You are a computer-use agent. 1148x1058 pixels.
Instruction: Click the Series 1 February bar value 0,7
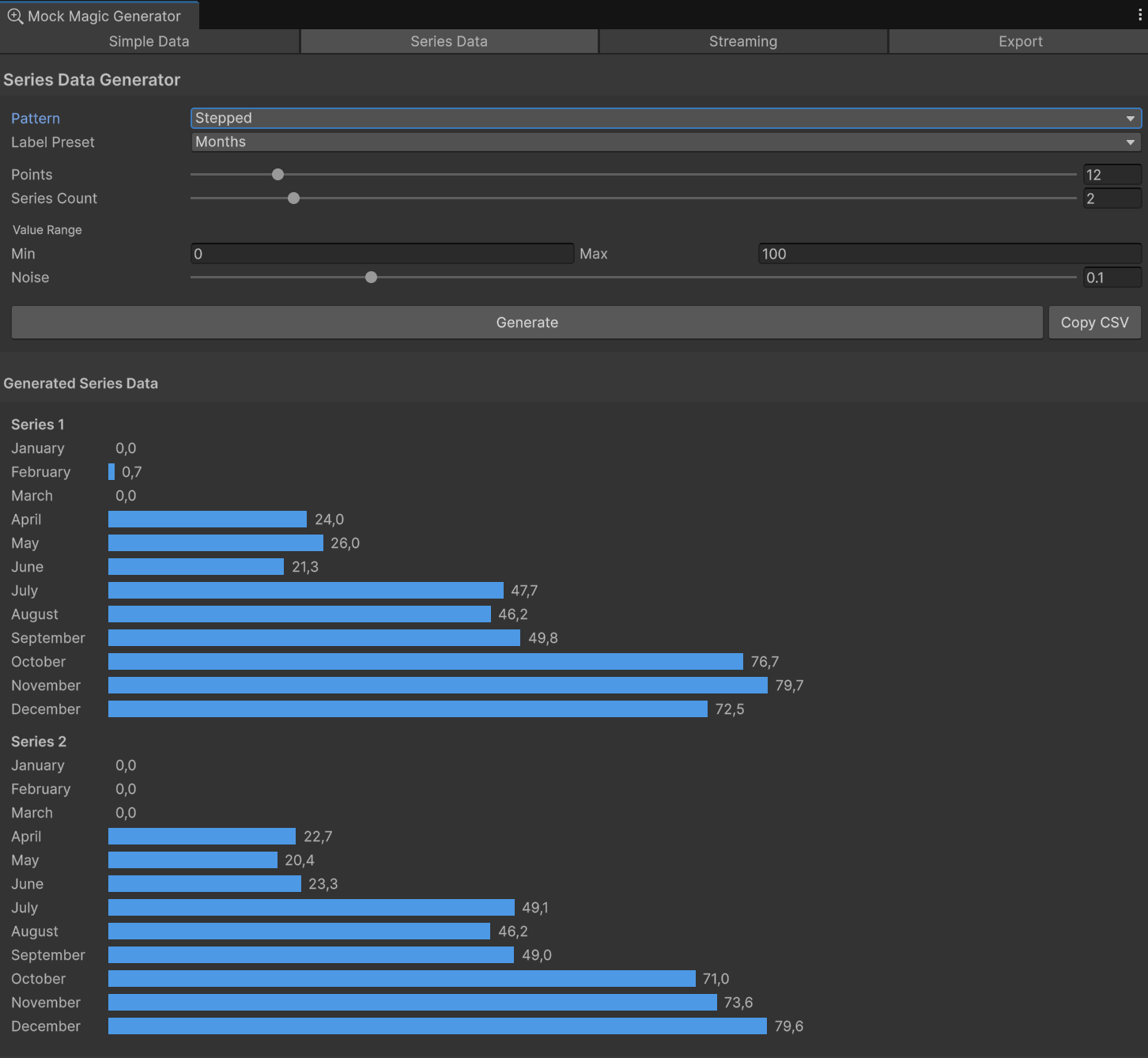pyautogui.click(x=132, y=471)
